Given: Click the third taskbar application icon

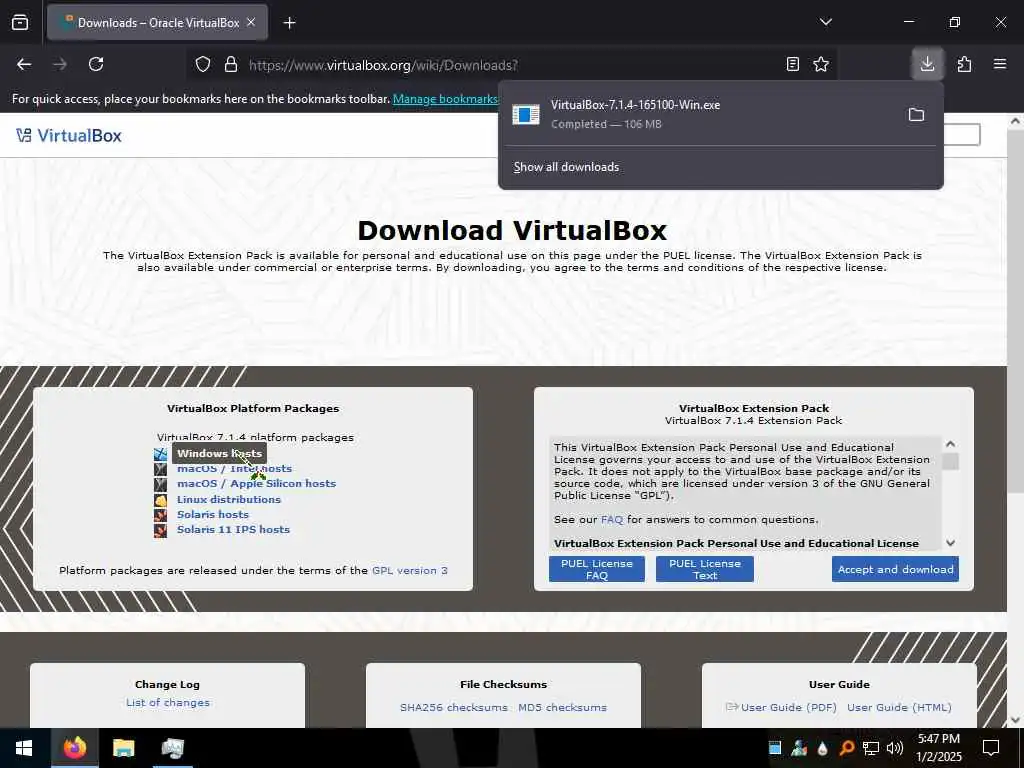Looking at the screenshot, I should [173, 748].
